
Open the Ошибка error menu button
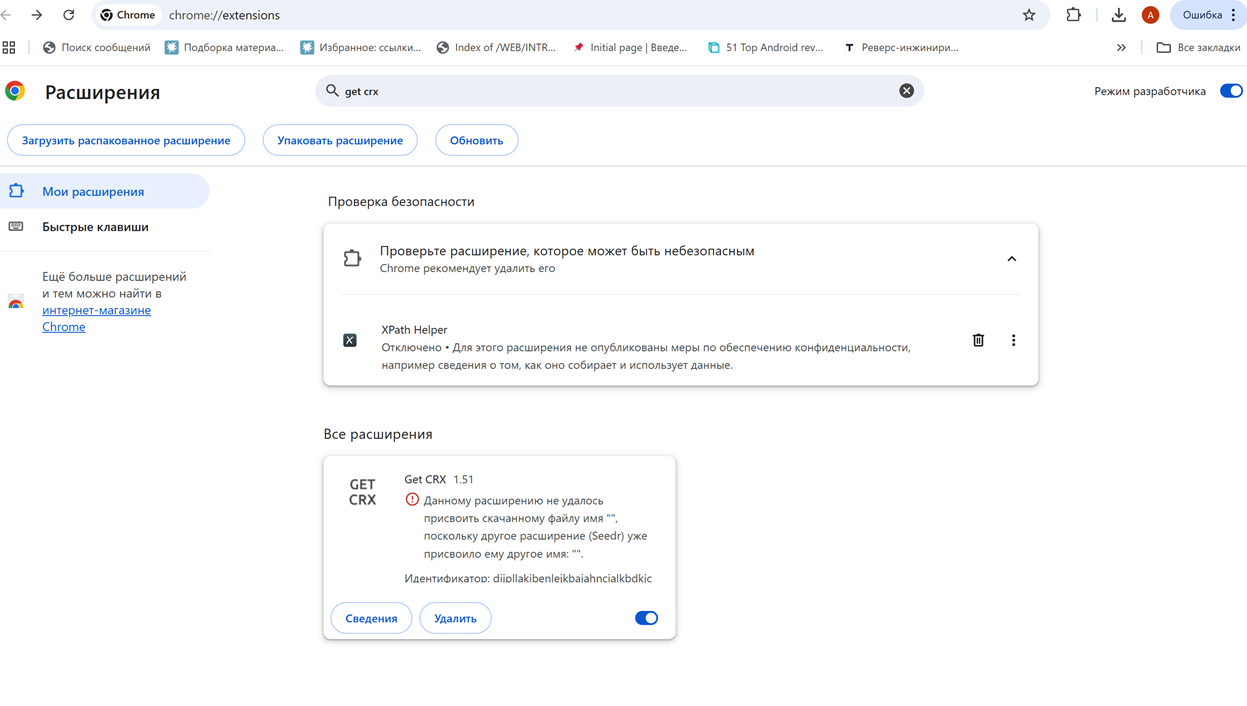click(x=1209, y=15)
